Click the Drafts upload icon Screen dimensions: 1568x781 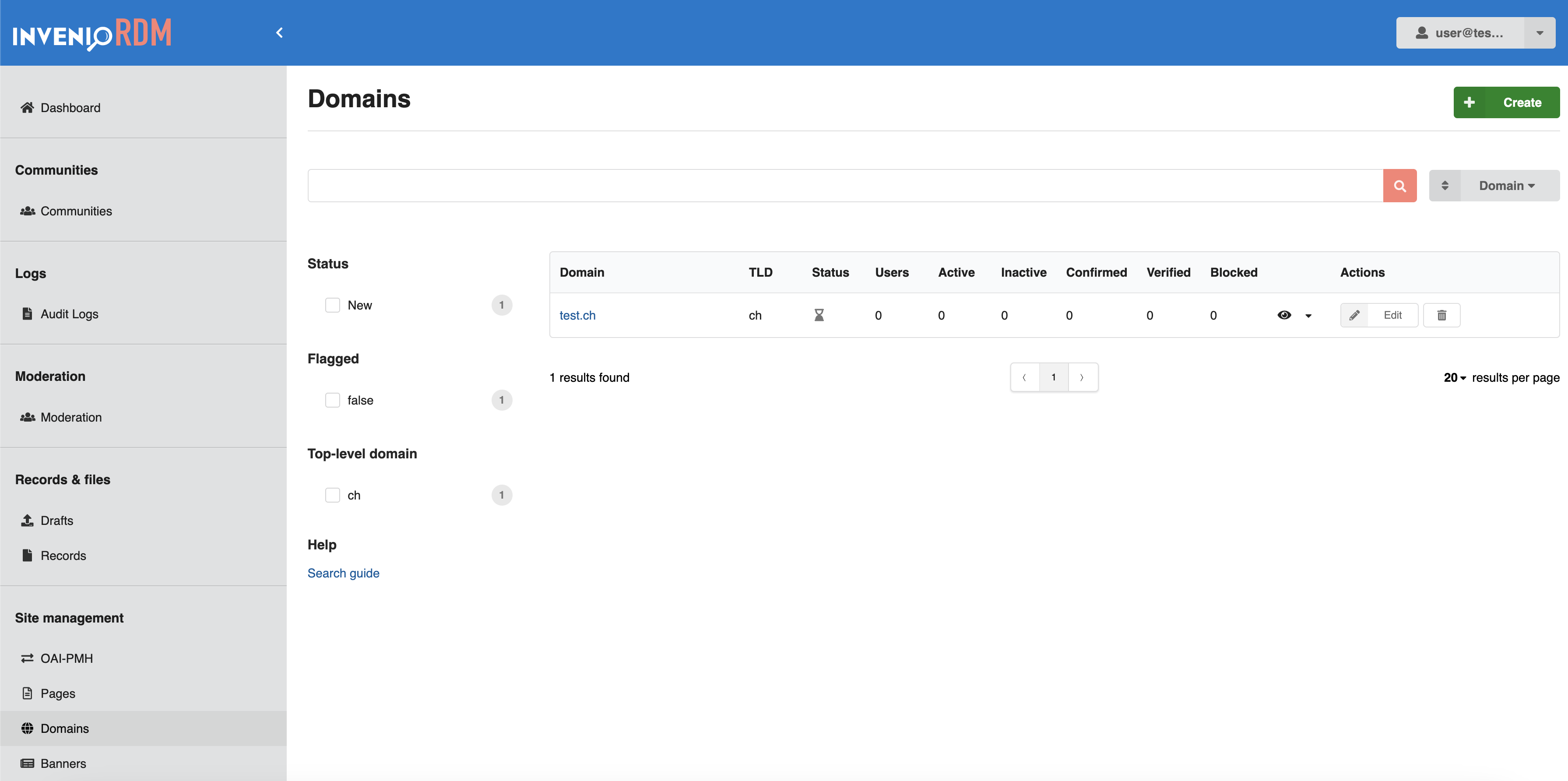27,521
